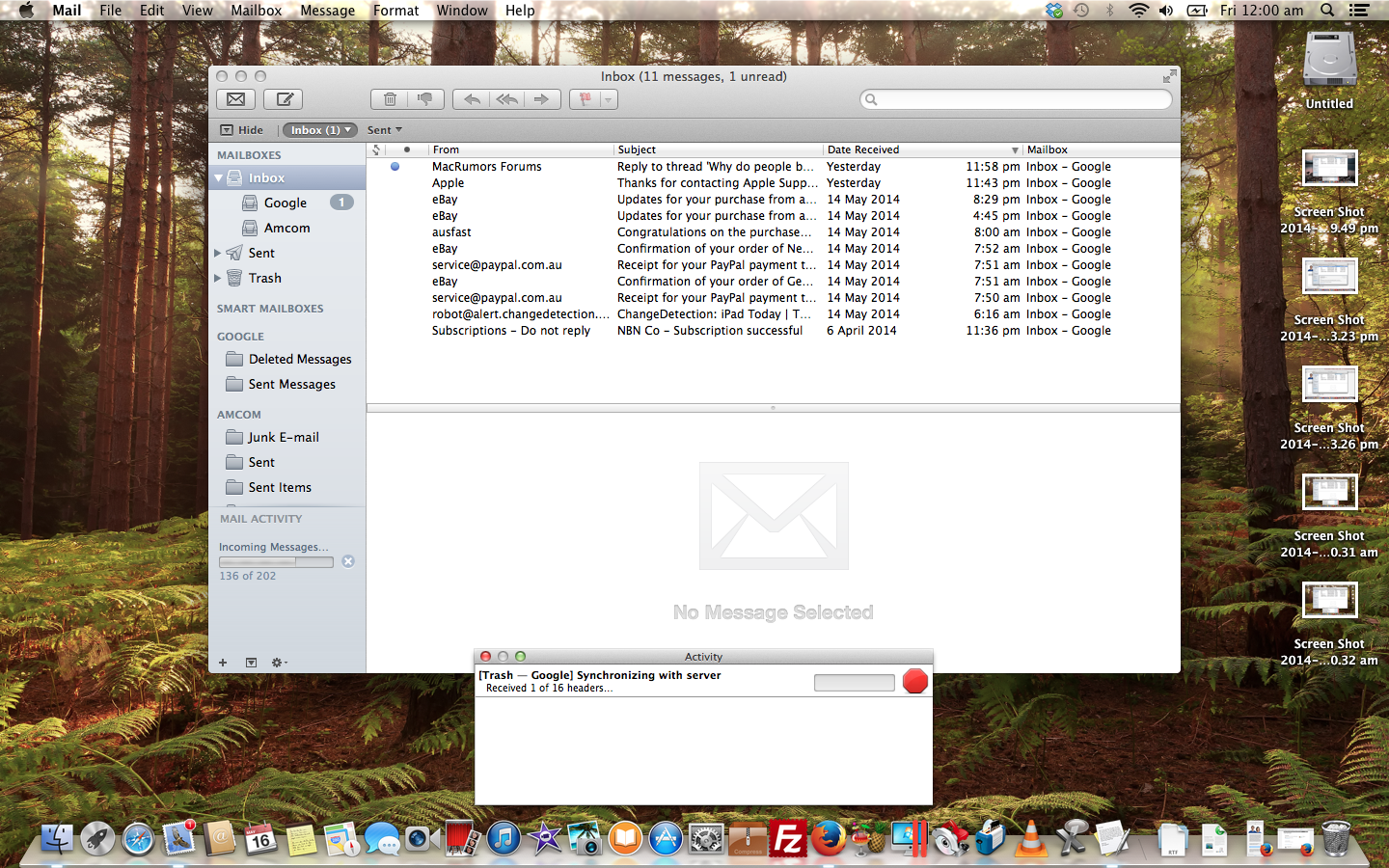Click in the Mail search field
Screen dimensions: 1389x868
pos(1016,99)
